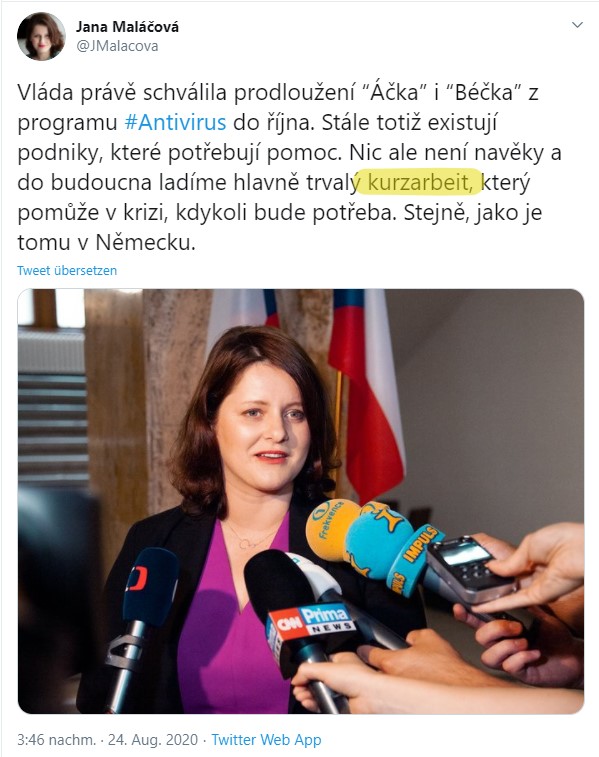Open the #Antivirus hashtag
Screen dimensions: 599x757
click(x=175, y=122)
